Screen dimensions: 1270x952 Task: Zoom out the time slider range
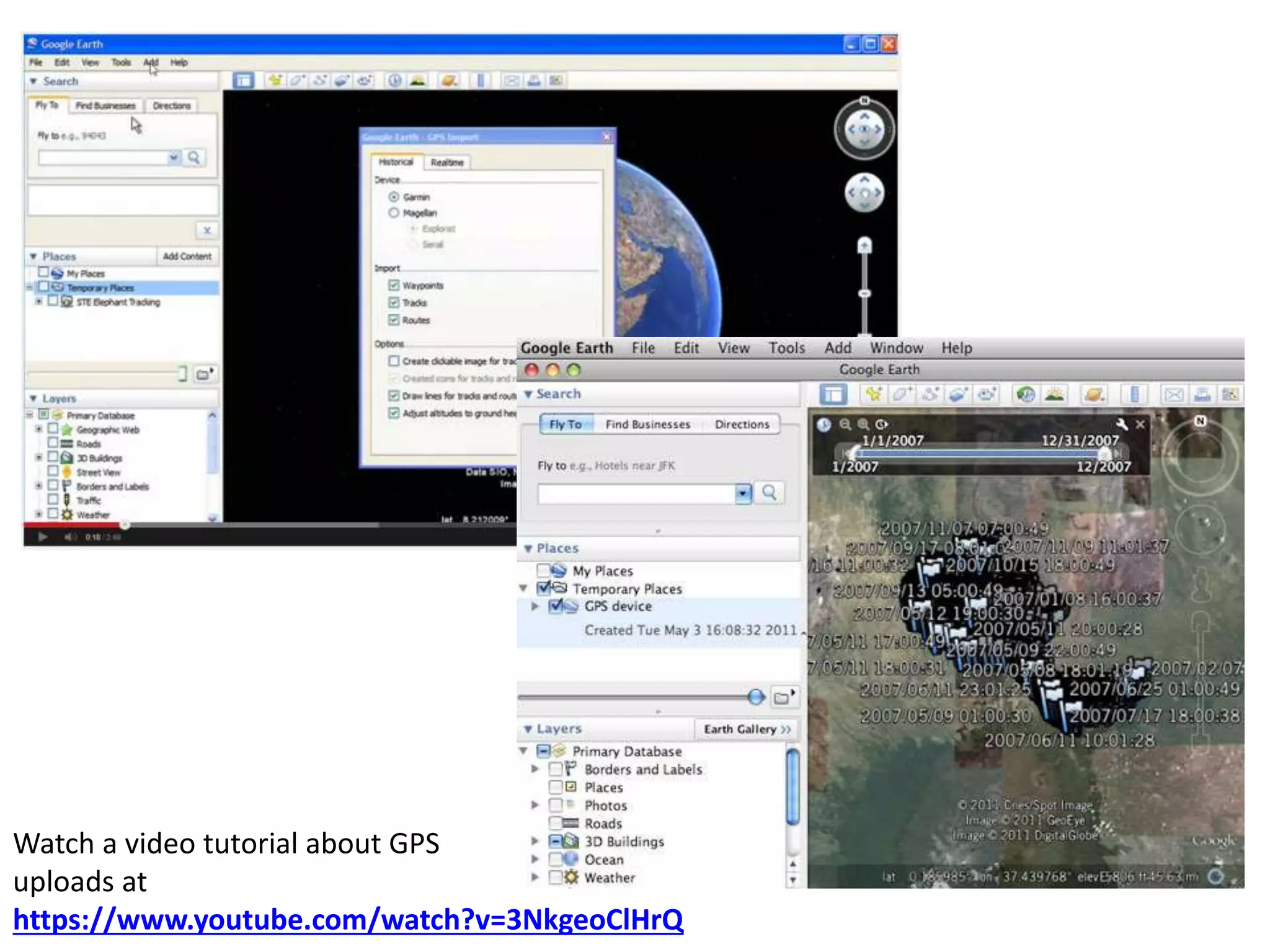[x=845, y=425]
